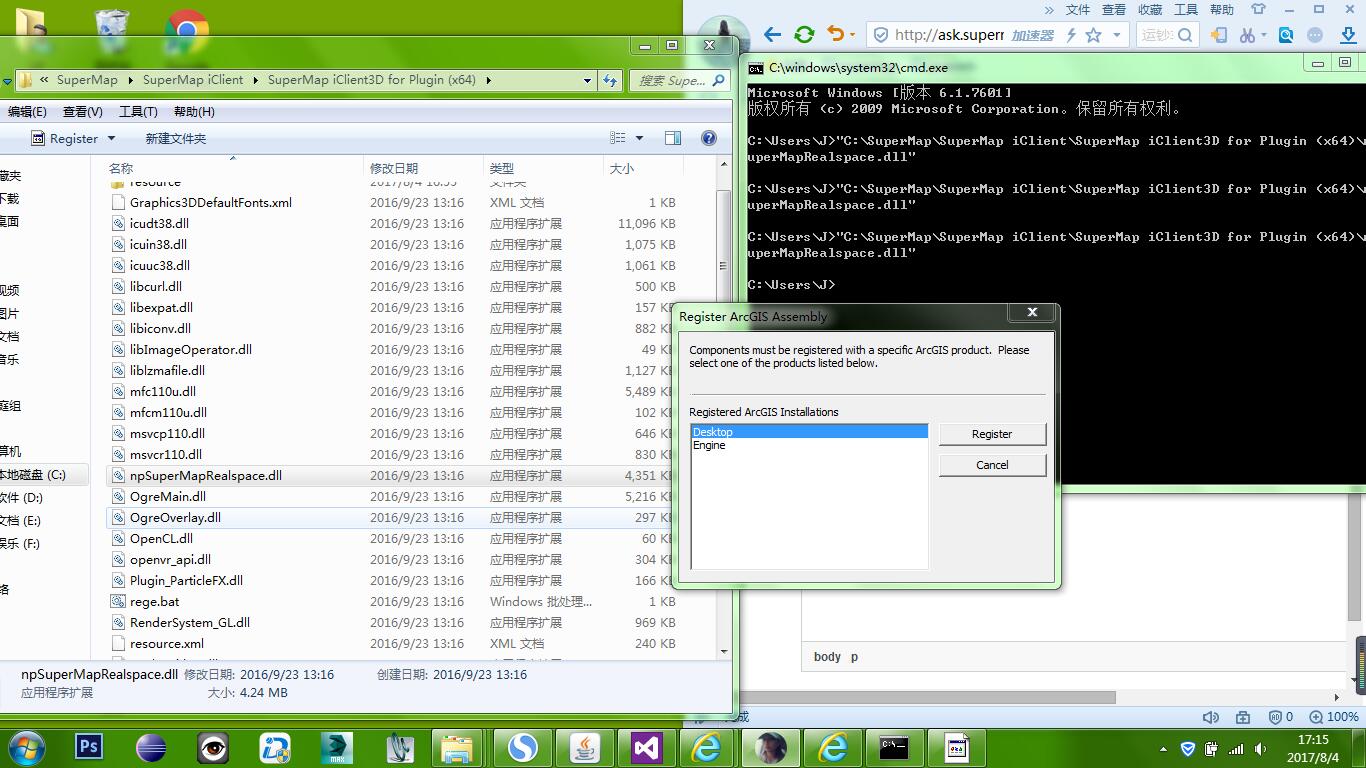Expand the browser menu overflow chevron
Screen dimensions: 1366x768
pos(1049,9)
